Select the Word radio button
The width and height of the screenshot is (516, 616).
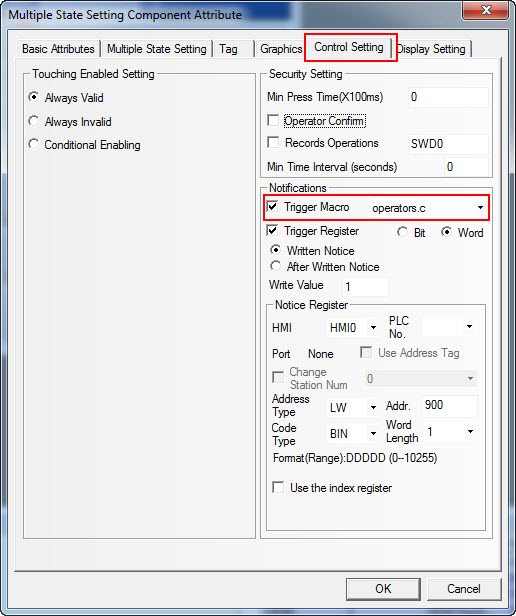coord(446,232)
